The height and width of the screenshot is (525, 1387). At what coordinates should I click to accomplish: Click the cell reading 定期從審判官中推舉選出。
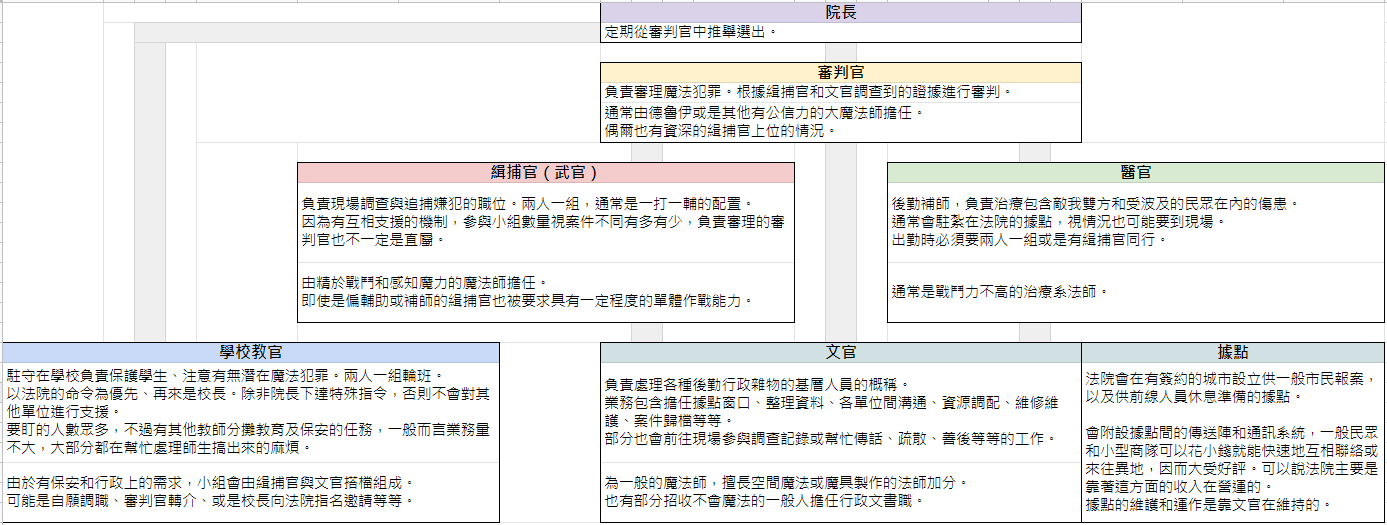(841, 32)
